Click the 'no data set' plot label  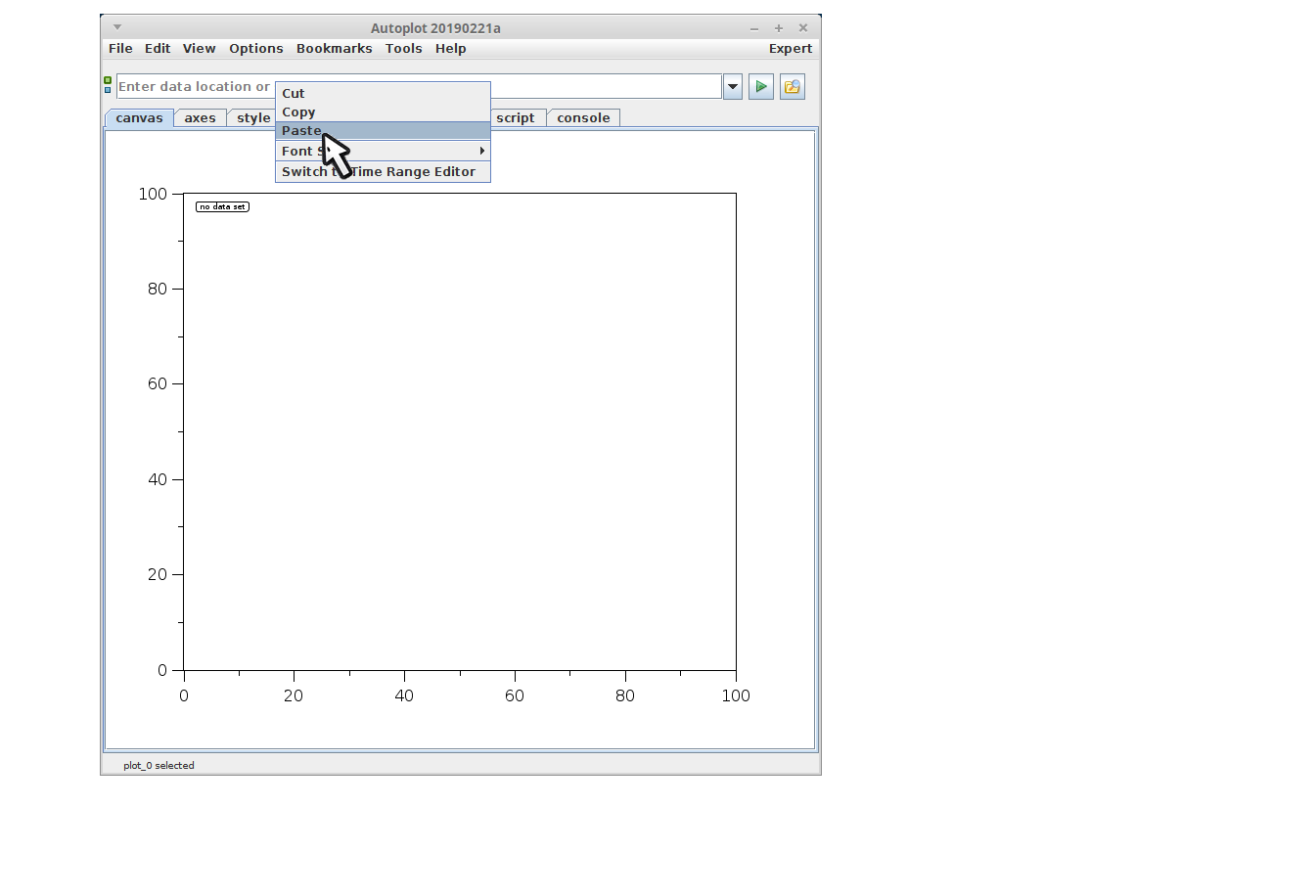tap(222, 207)
